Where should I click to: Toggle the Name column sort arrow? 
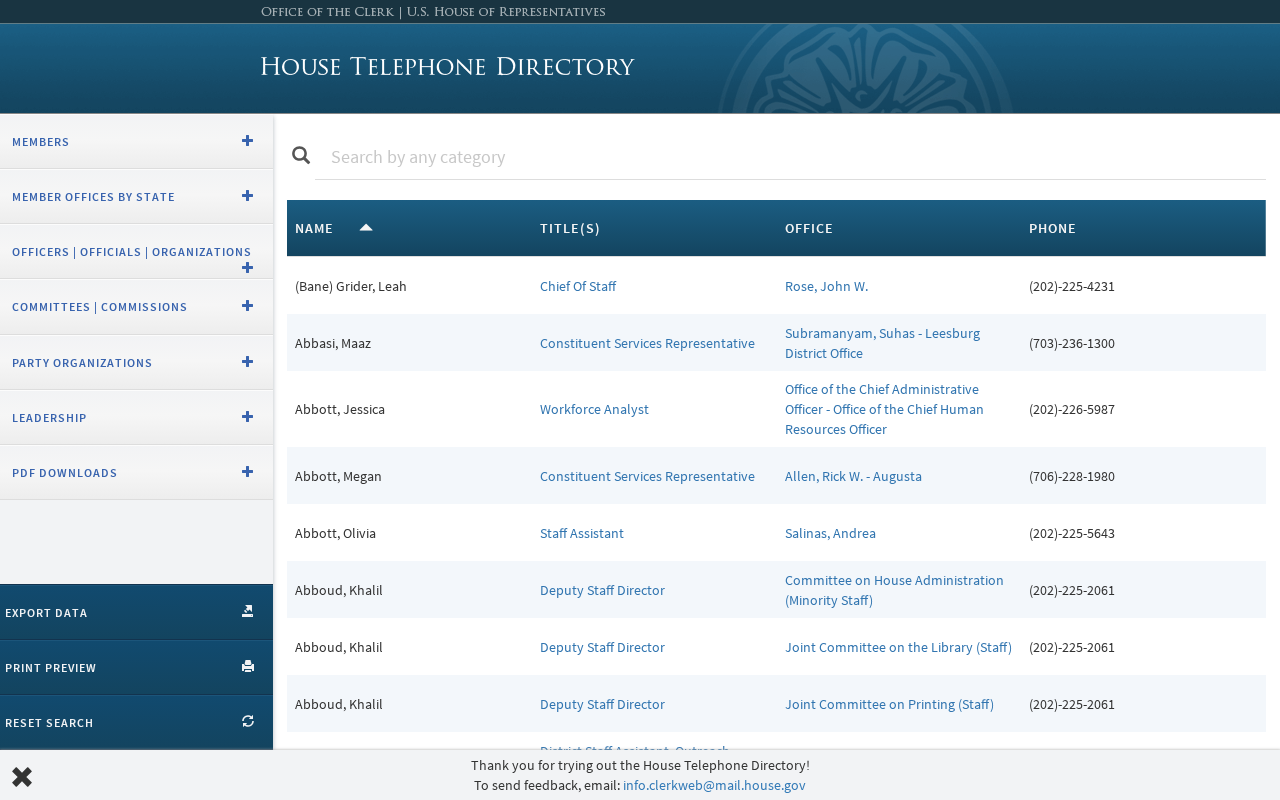coord(366,227)
